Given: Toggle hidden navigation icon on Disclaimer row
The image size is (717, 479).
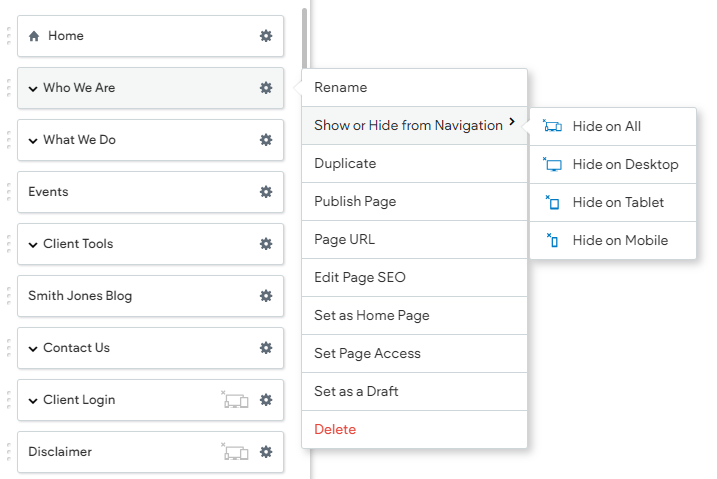Looking at the screenshot, I should click(x=235, y=452).
